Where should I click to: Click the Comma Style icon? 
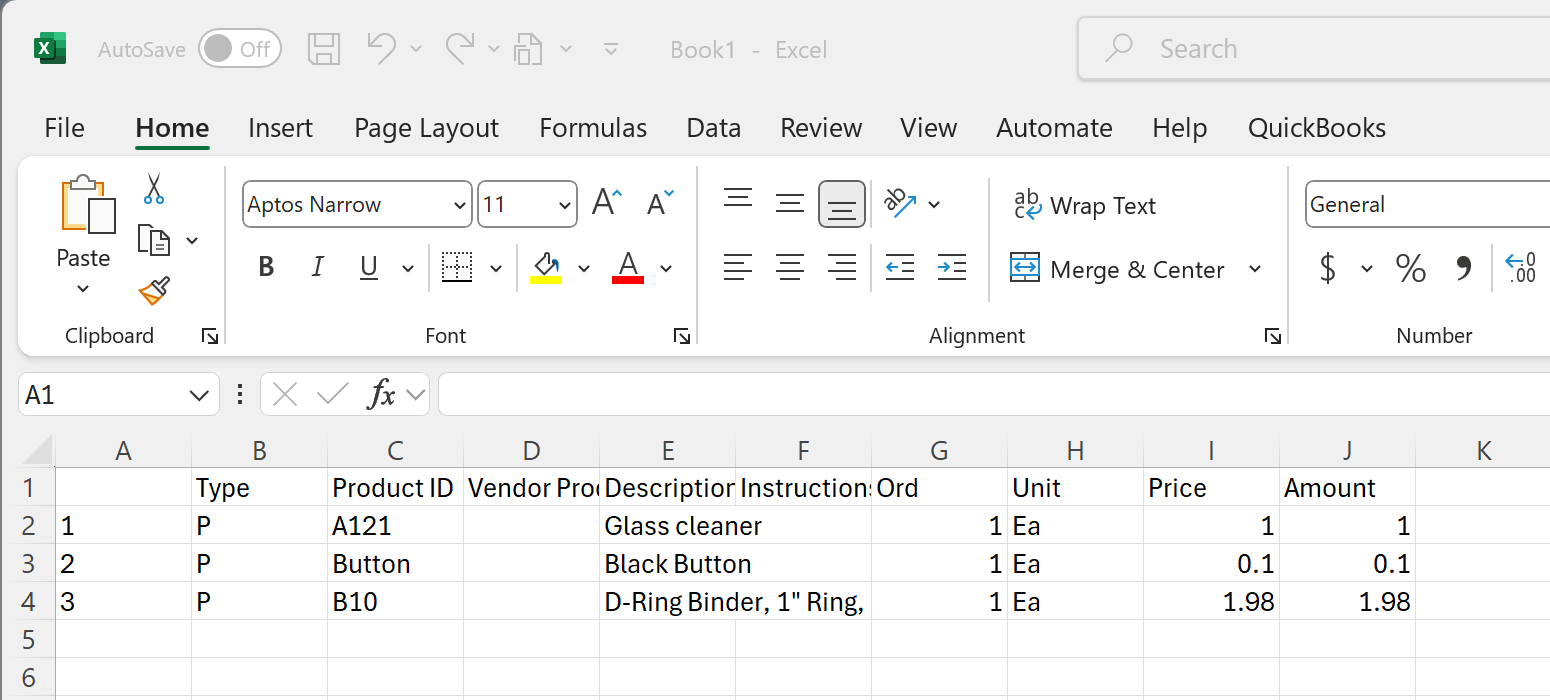1463,267
